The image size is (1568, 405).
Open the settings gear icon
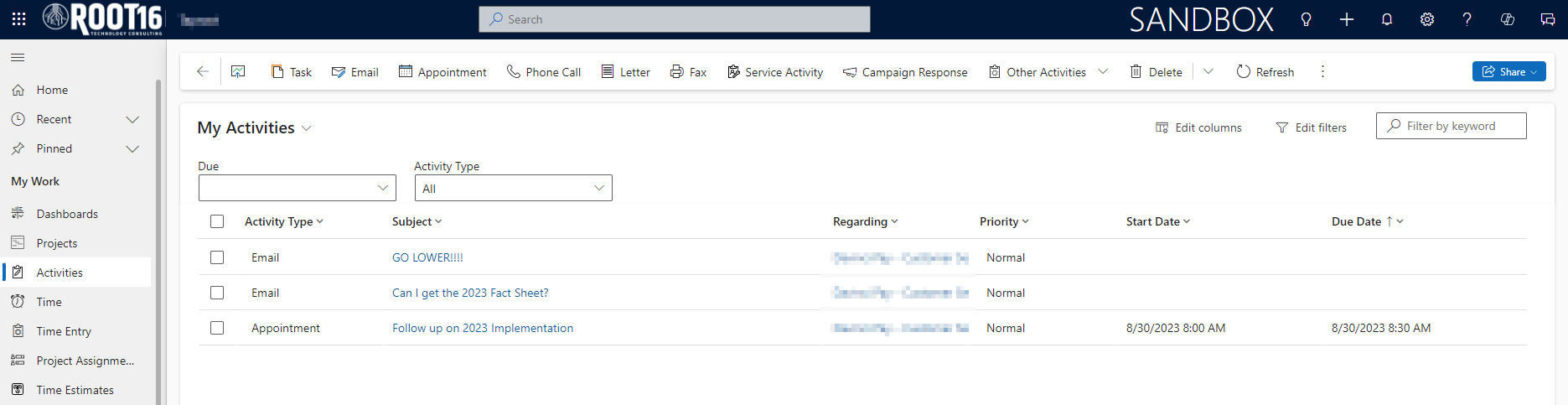tap(1426, 19)
